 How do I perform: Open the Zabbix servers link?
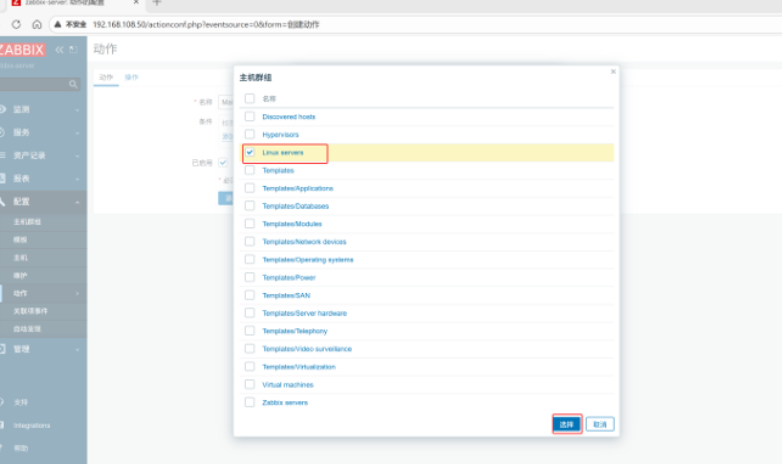pos(285,403)
